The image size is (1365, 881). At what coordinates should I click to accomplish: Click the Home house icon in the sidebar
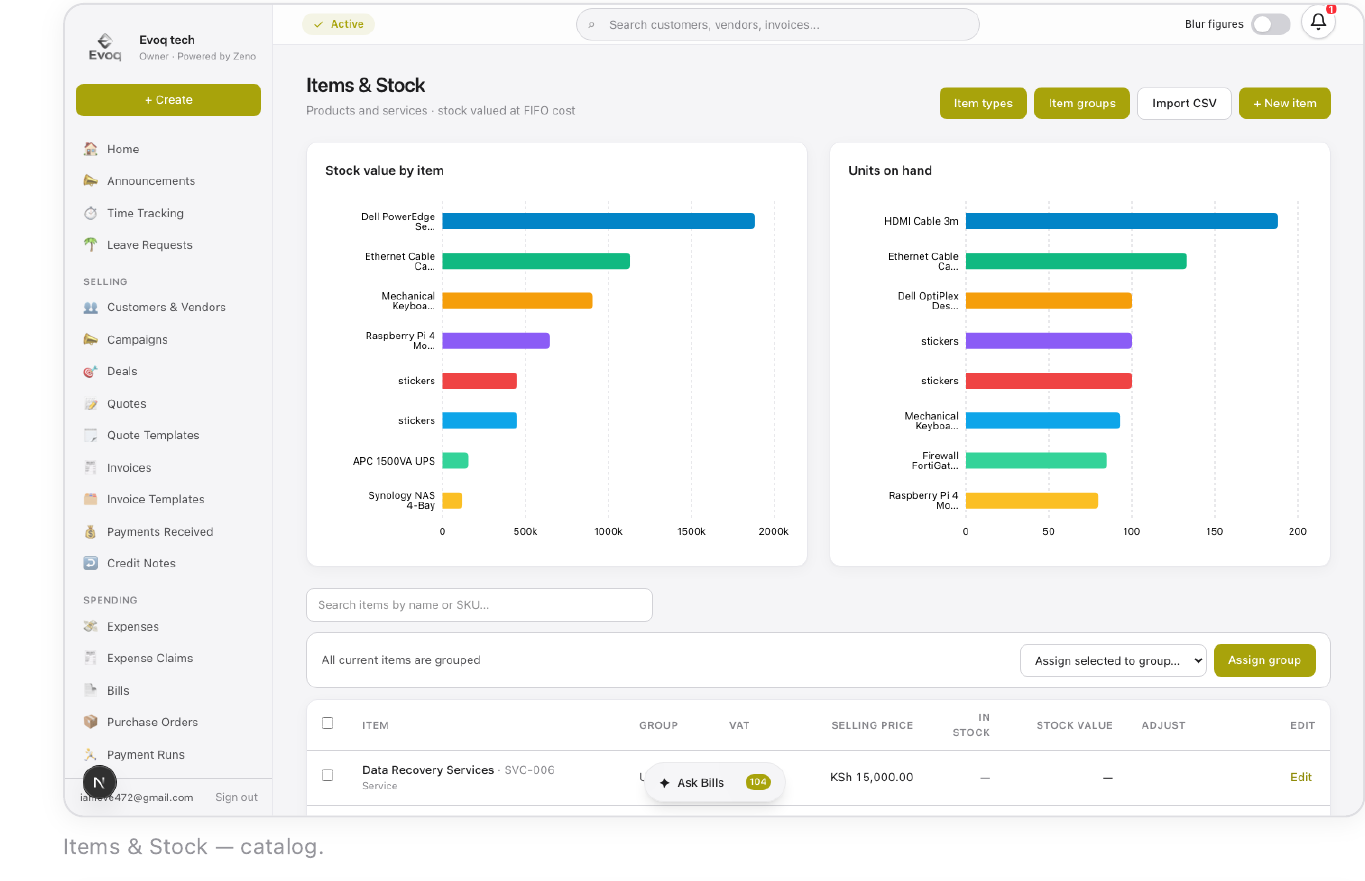(x=91, y=149)
